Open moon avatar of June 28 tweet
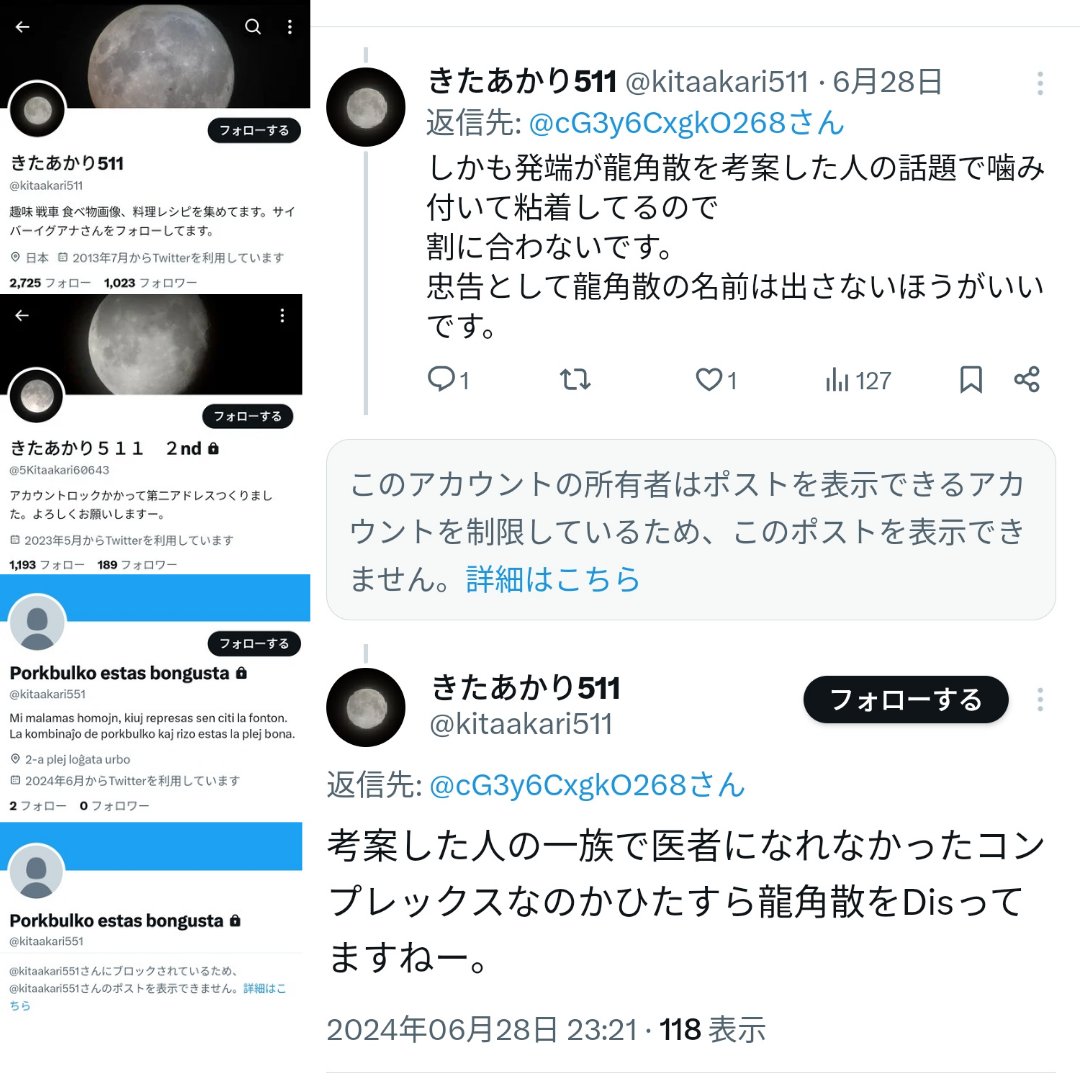This screenshot has height=1080, width=1080. [x=366, y=107]
